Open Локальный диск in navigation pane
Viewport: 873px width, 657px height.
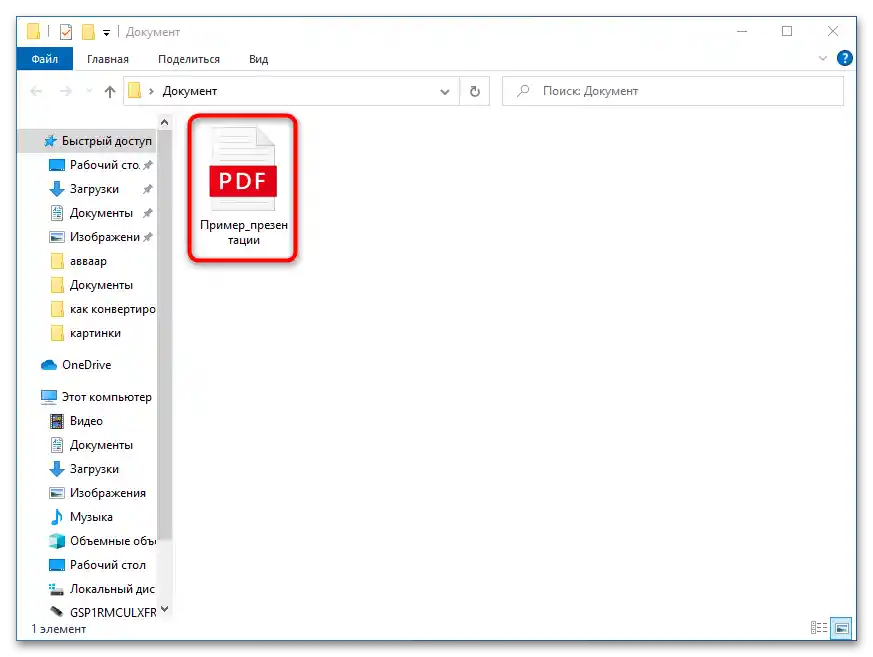(x=102, y=589)
